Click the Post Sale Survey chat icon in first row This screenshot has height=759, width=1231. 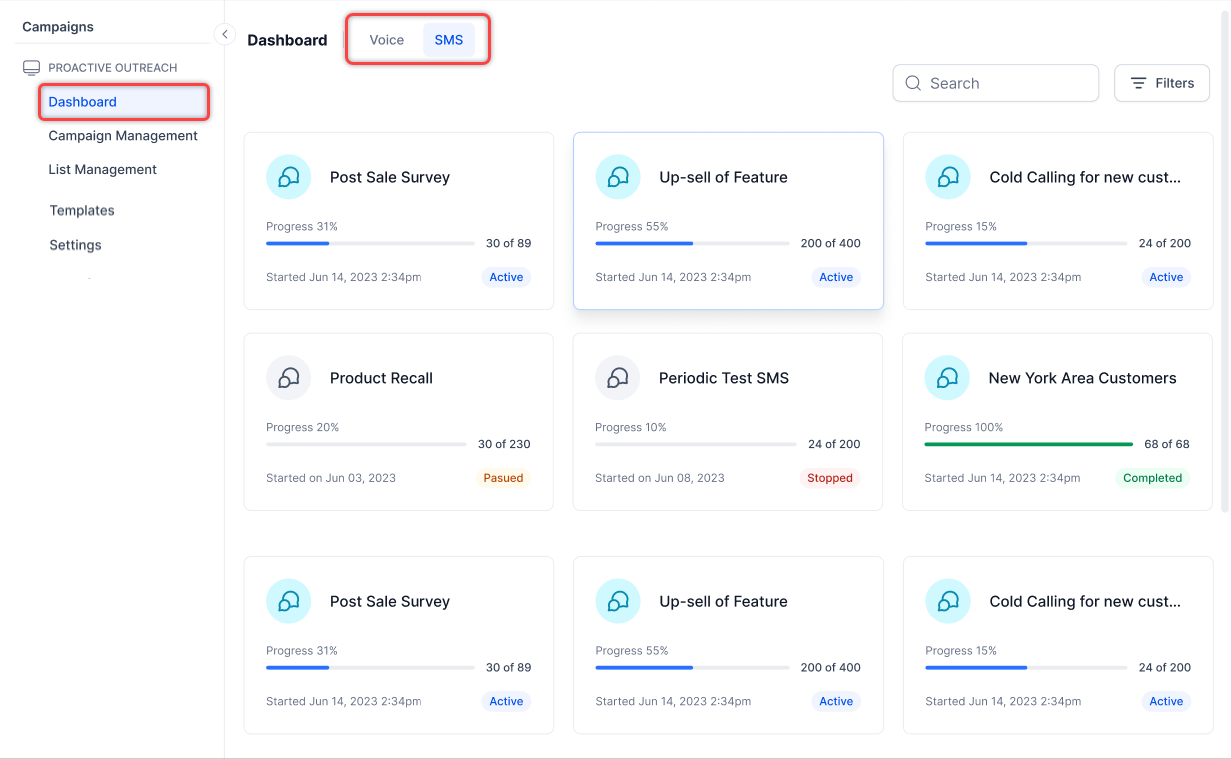point(288,177)
